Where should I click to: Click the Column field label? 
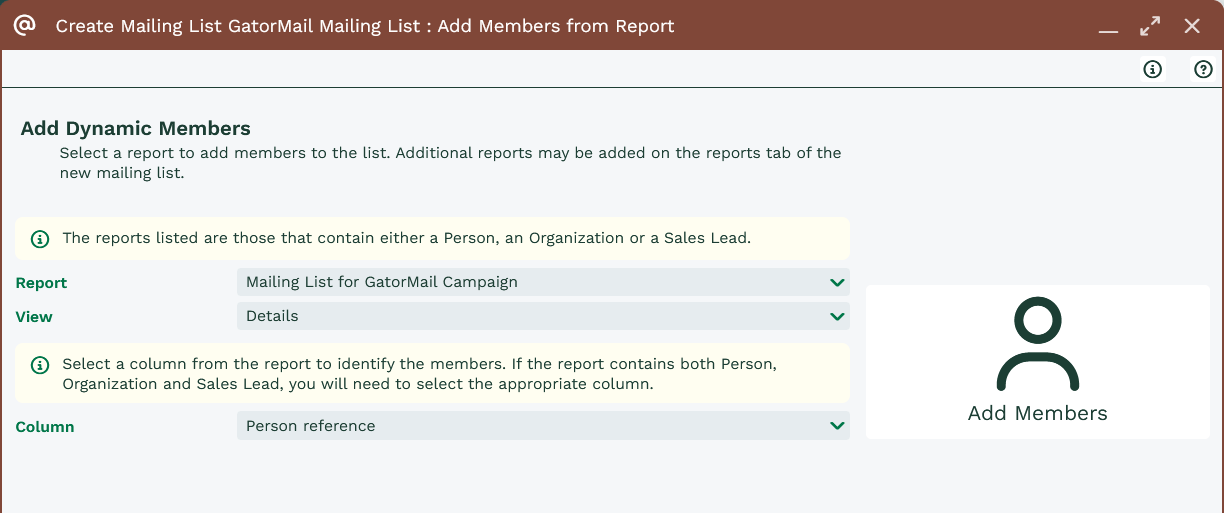45,427
